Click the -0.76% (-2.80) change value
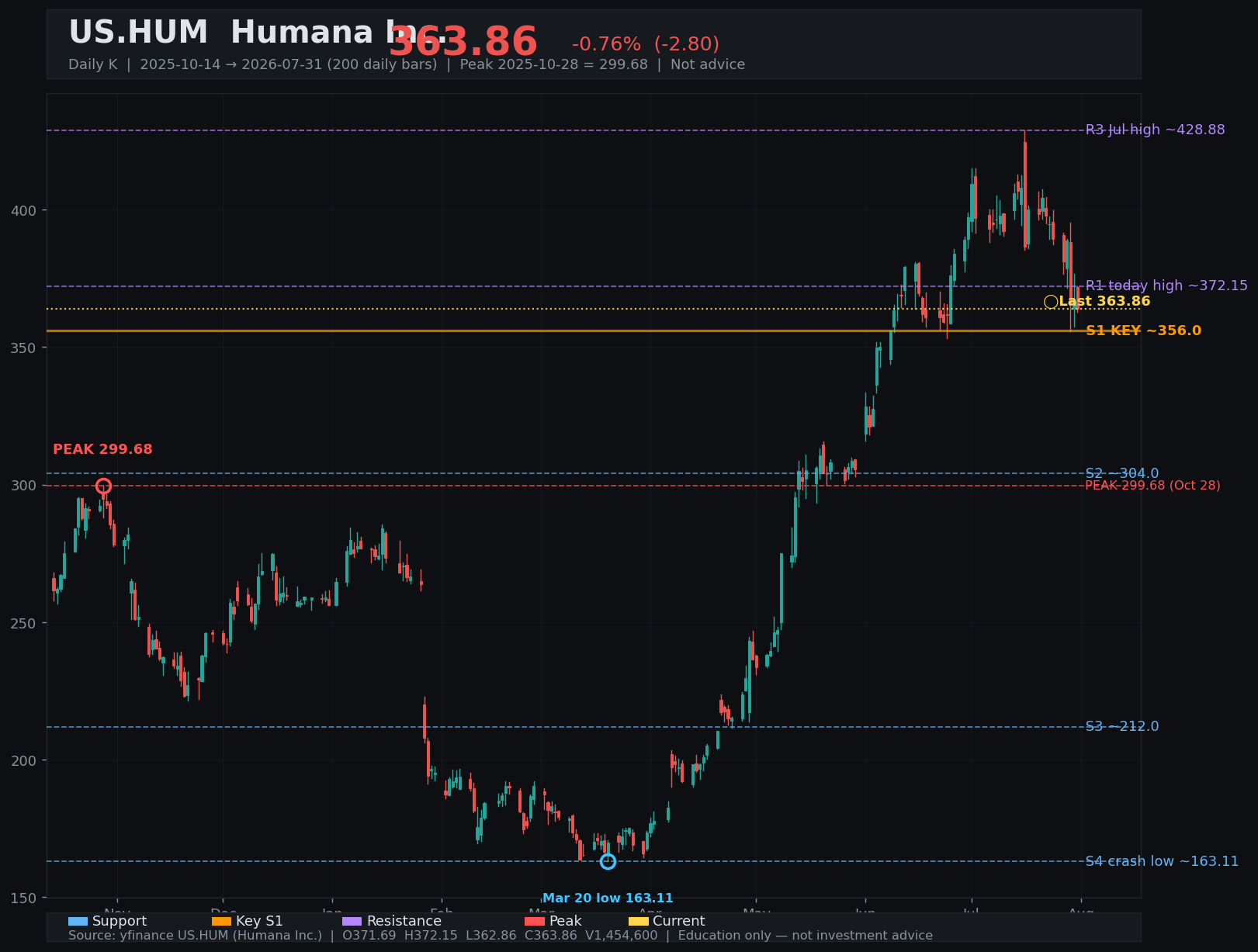Image resolution: width=1258 pixels, height=952 pixels. pos(646,44)
